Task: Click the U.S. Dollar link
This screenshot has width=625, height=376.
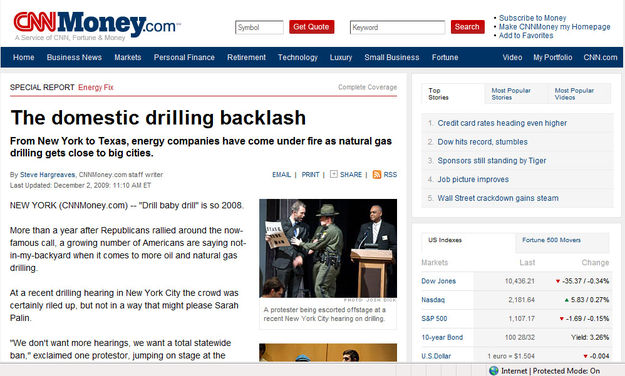Action: coord(436,356)
